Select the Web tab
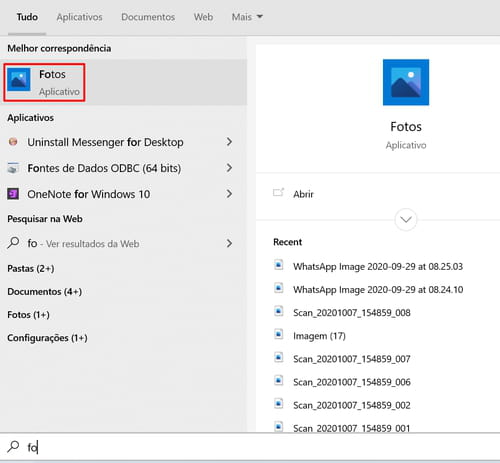 point(203,17)
